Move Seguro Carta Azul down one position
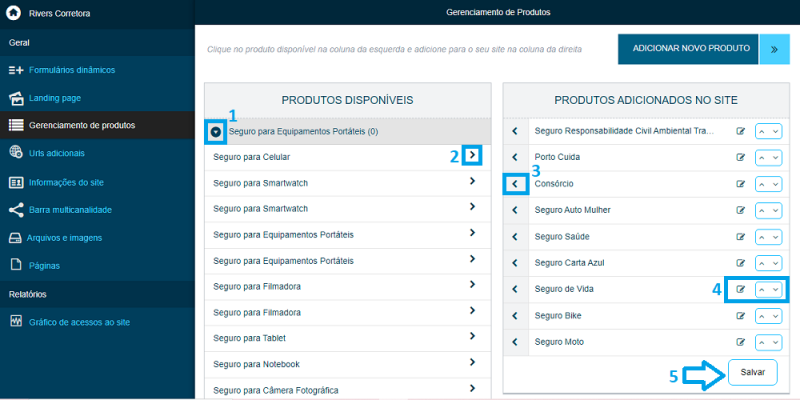 [776, 264]
